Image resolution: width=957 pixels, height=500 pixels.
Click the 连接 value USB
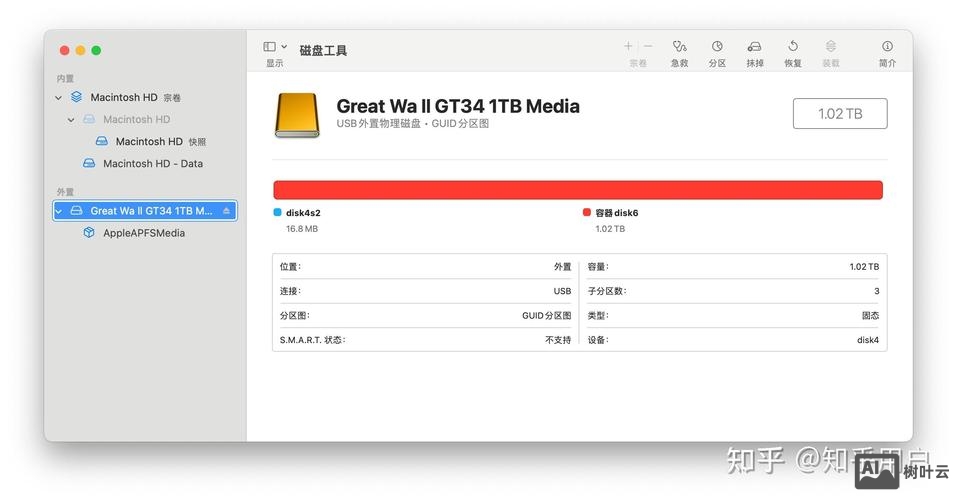point(563,291)
